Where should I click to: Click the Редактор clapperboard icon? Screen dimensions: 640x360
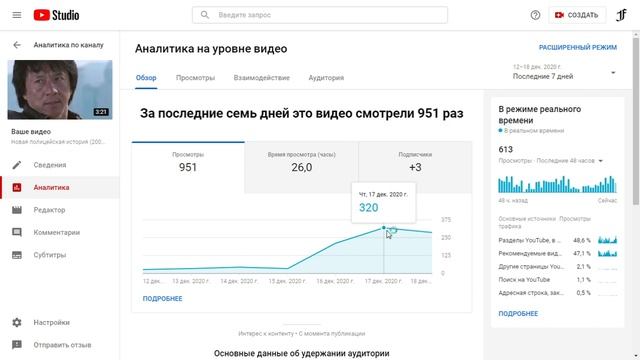point(17,210)
